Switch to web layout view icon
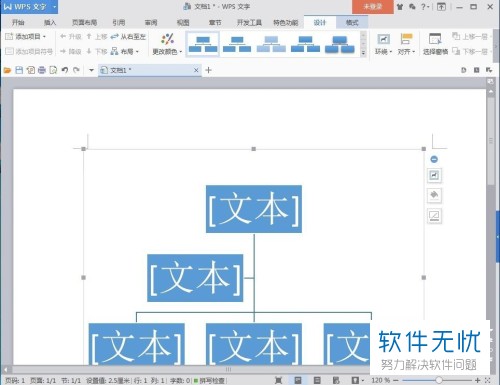Viewport: 500px width, 385px height. point(336,380)
